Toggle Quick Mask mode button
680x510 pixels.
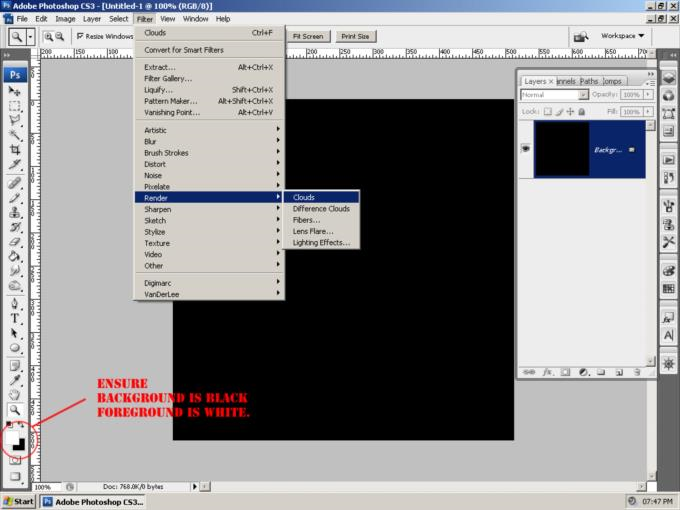point(15,461)
